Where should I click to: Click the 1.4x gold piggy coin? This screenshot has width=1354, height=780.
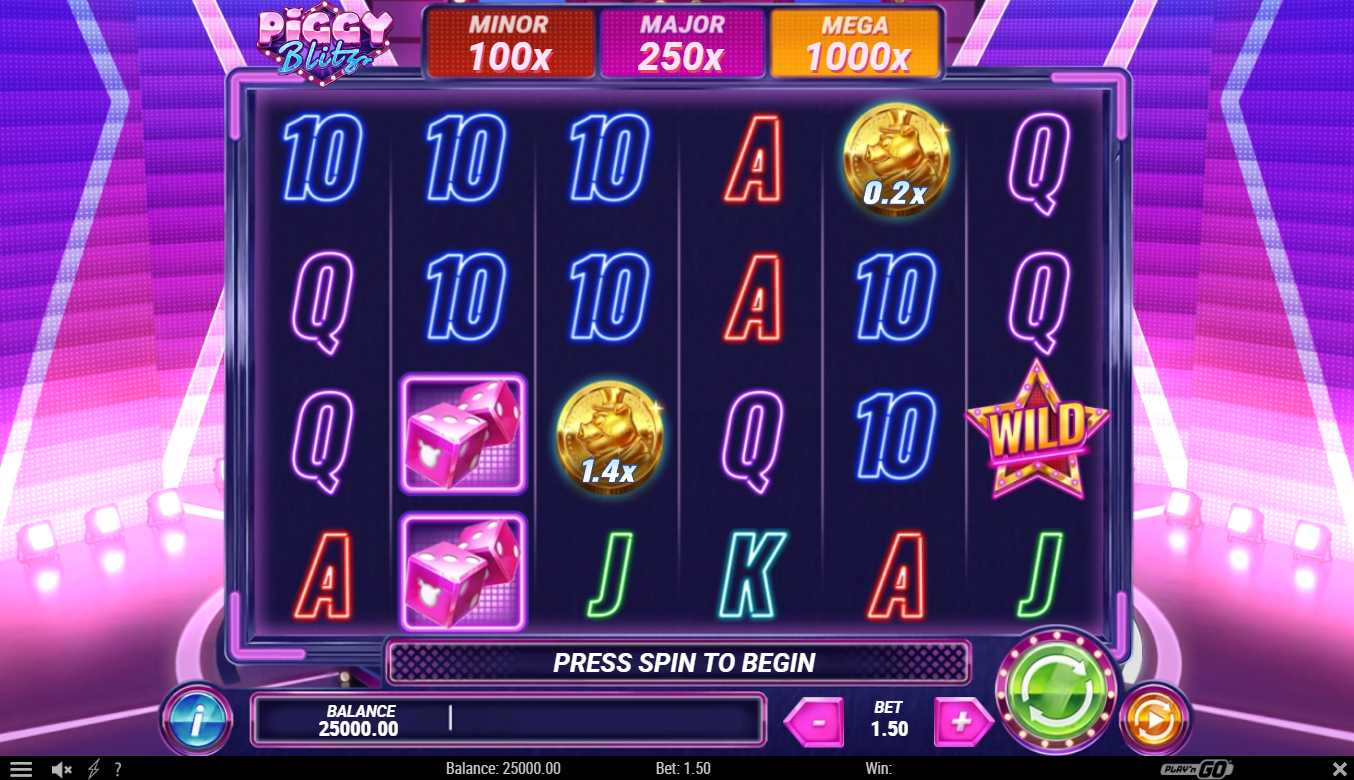tap(609, 437)
